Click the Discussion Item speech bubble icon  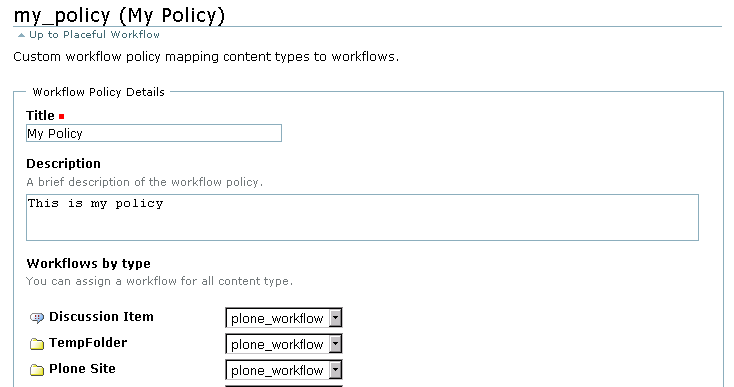tap(37, 318)
